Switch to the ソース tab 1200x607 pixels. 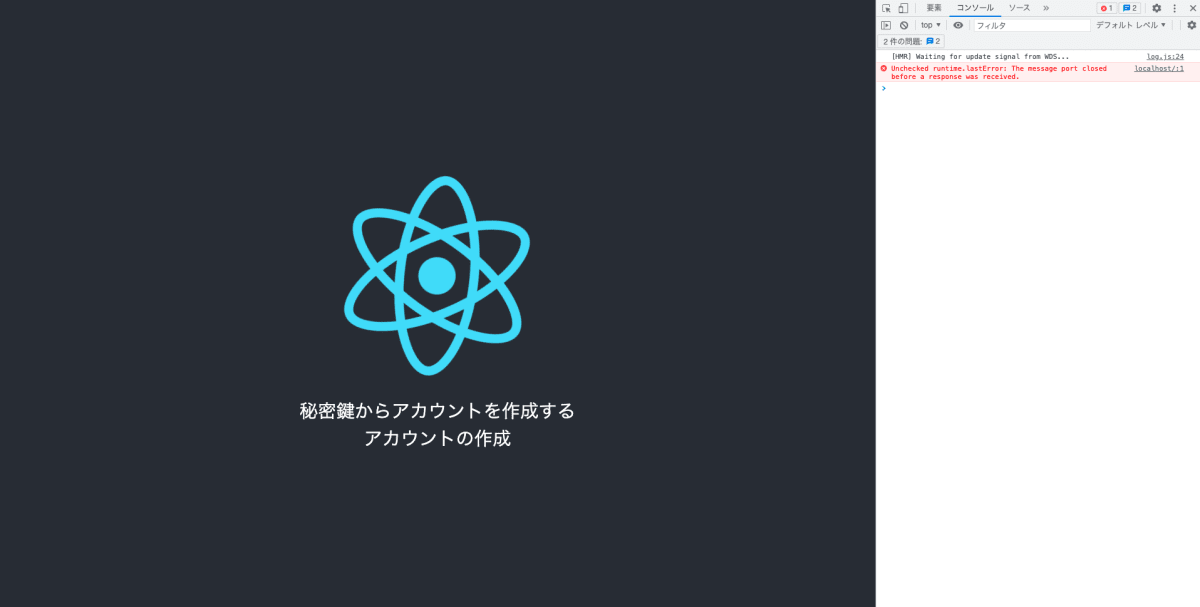click(1019, 8)
